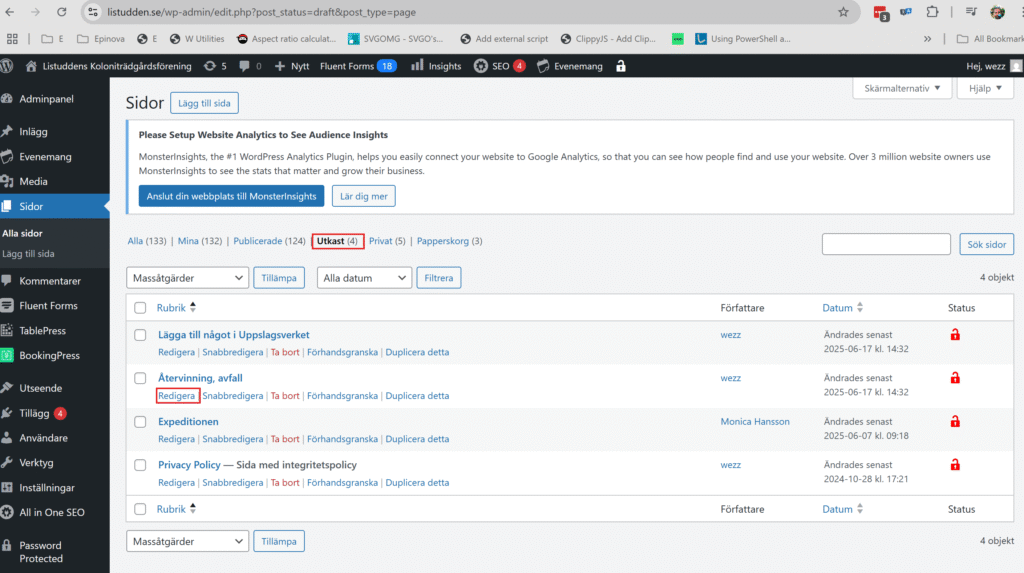Click Redigera under Återvinning, avfall
The width and height of the screenshot is (1024, 573).
click(176, 396)
